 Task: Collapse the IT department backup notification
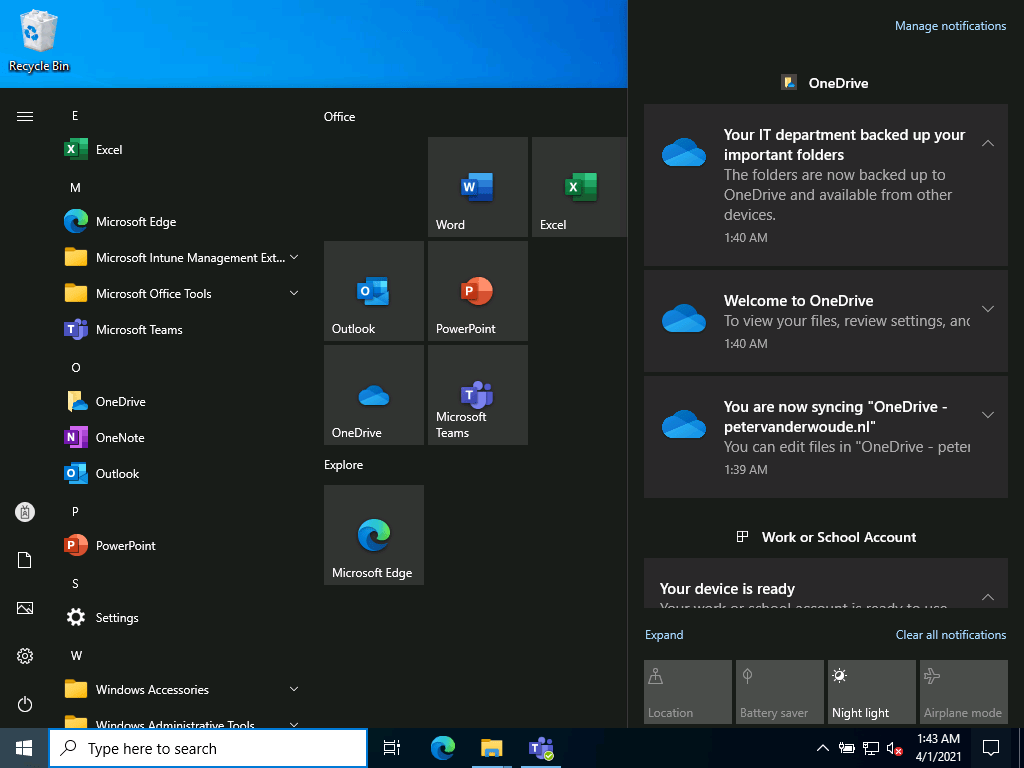[988, 142]
